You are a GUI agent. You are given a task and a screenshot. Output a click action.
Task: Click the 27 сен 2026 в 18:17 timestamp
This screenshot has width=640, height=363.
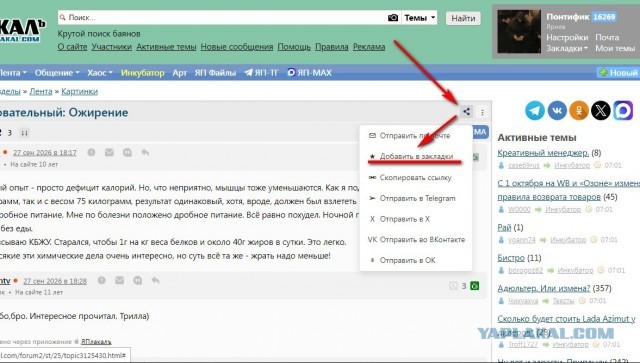[45, 153]
